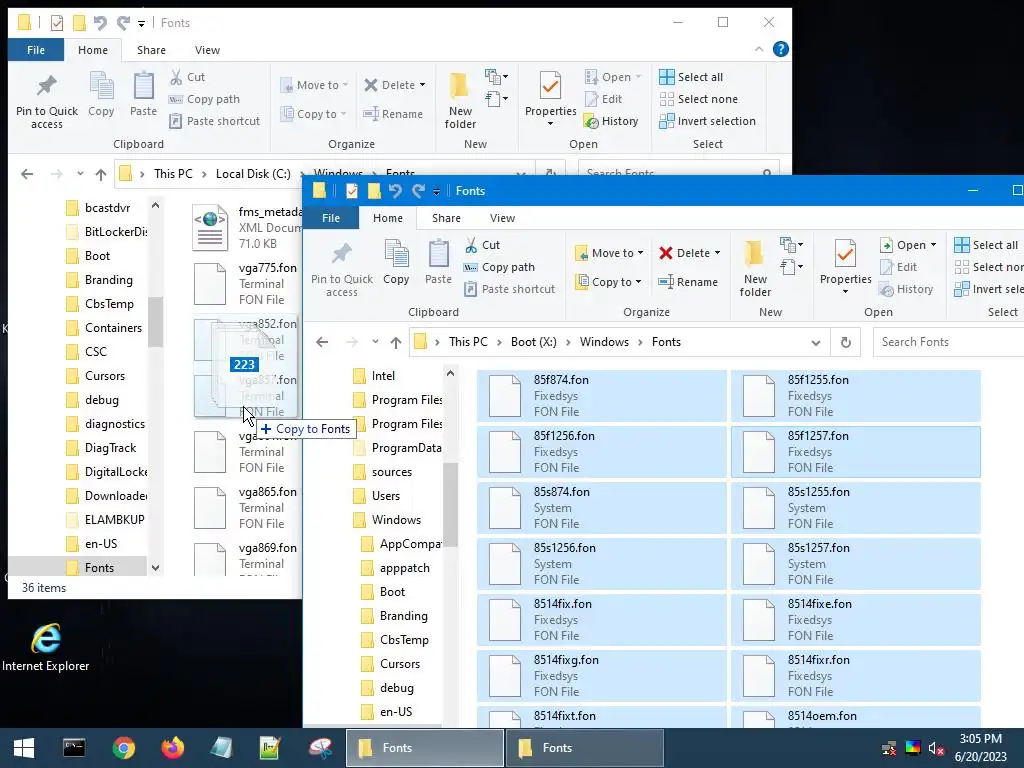
Task: Click Search Fonts box in front window
Action: tap(947, 342)
